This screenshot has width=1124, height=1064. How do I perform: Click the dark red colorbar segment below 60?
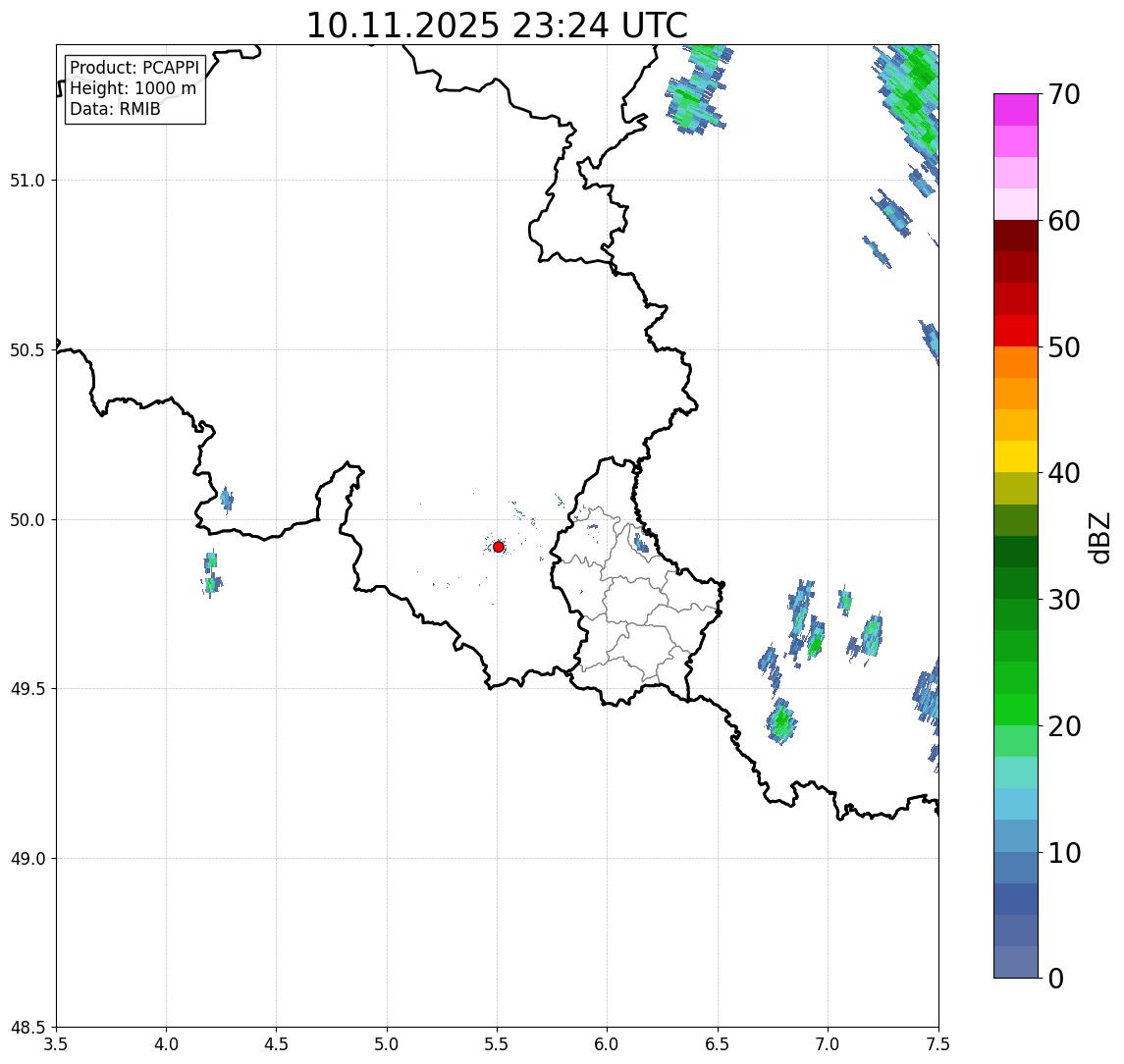tap(1016, 236)
